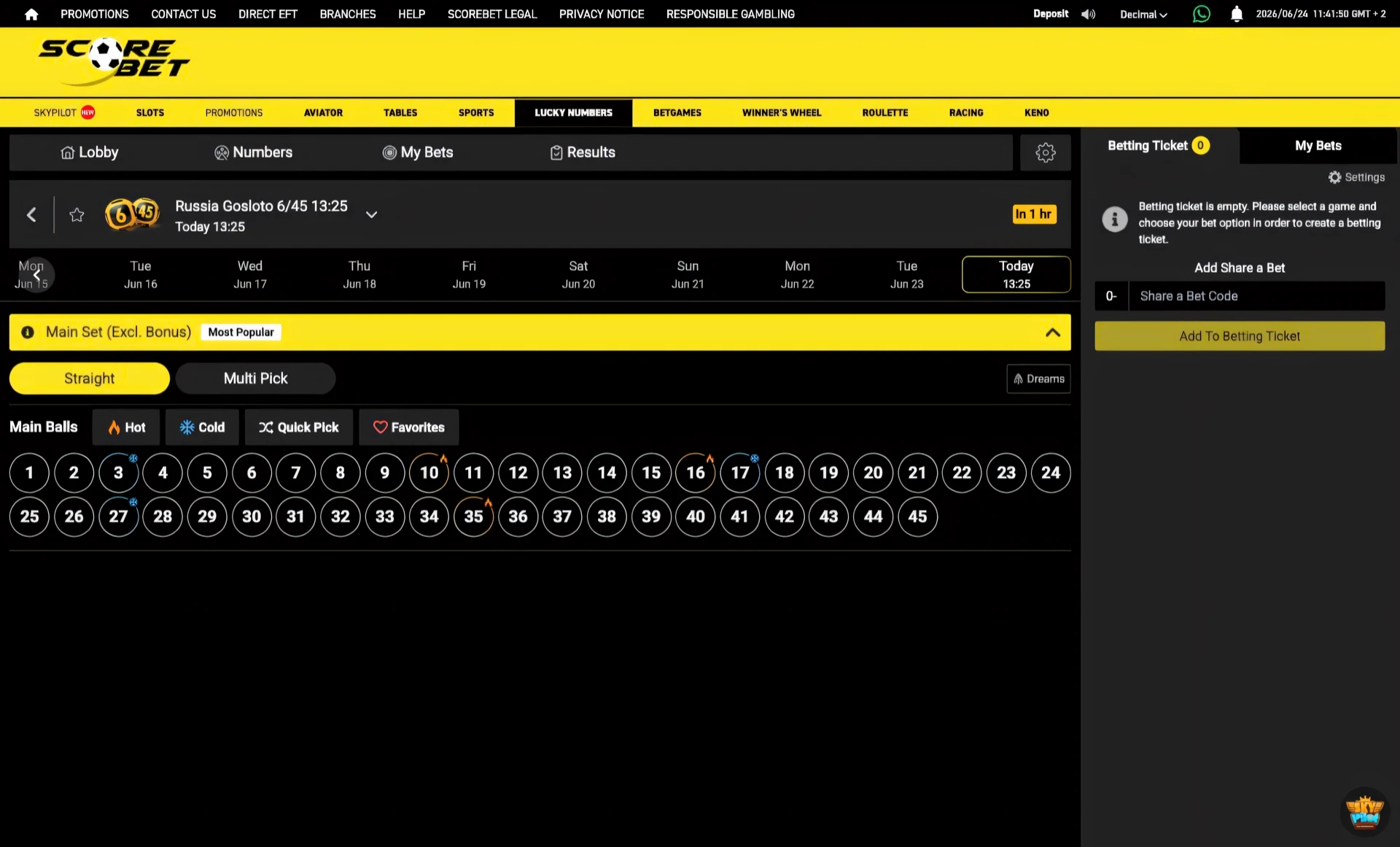Open betting ticket Settings
The image size is (1400, 847).
(1356, 177)
